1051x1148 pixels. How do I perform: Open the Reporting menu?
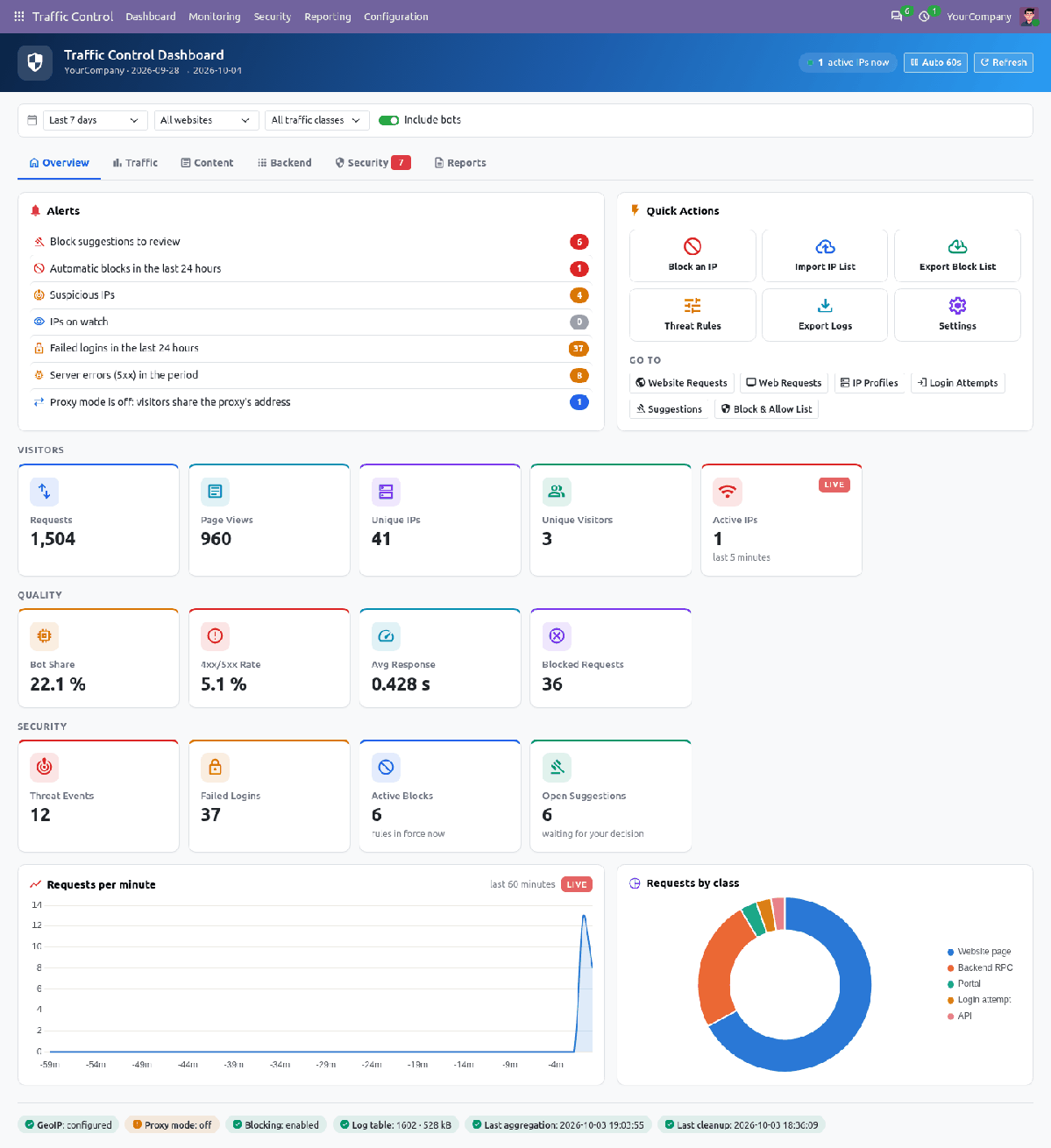coord(328,17)
